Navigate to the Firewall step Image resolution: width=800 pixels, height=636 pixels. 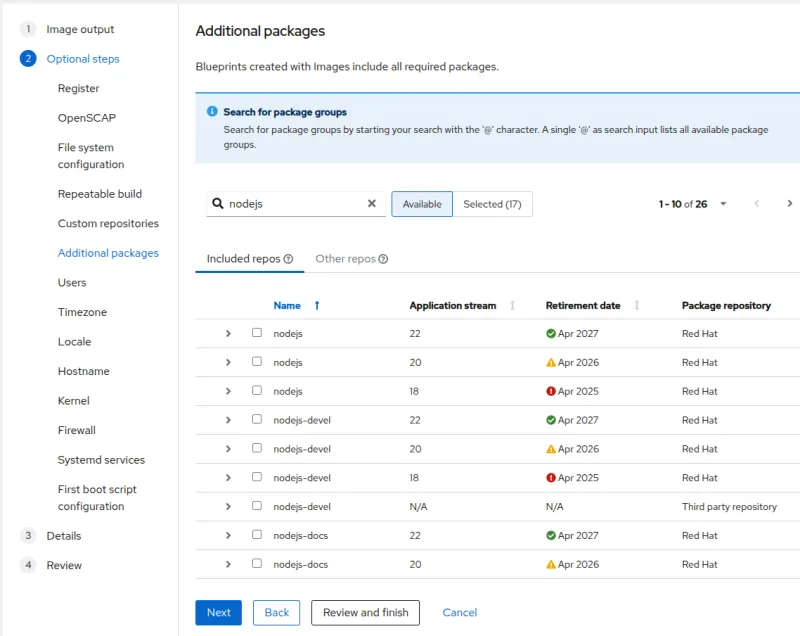(x=78, y=430)
